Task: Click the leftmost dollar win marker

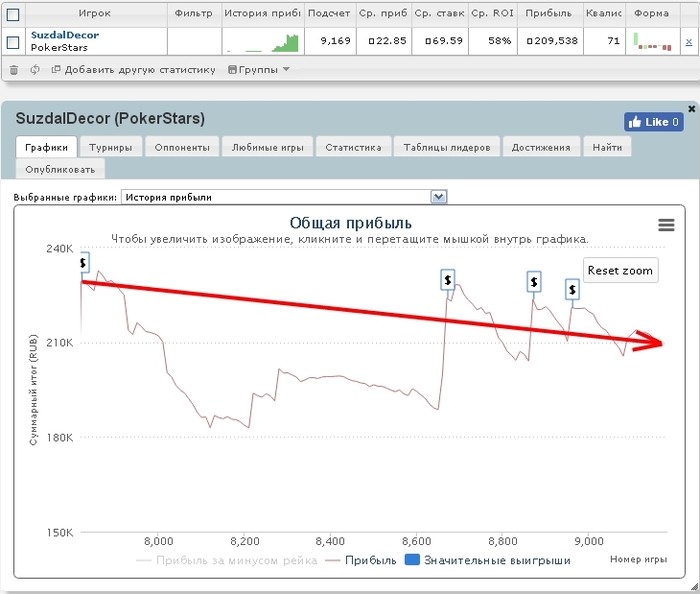Action: (84, 263)
